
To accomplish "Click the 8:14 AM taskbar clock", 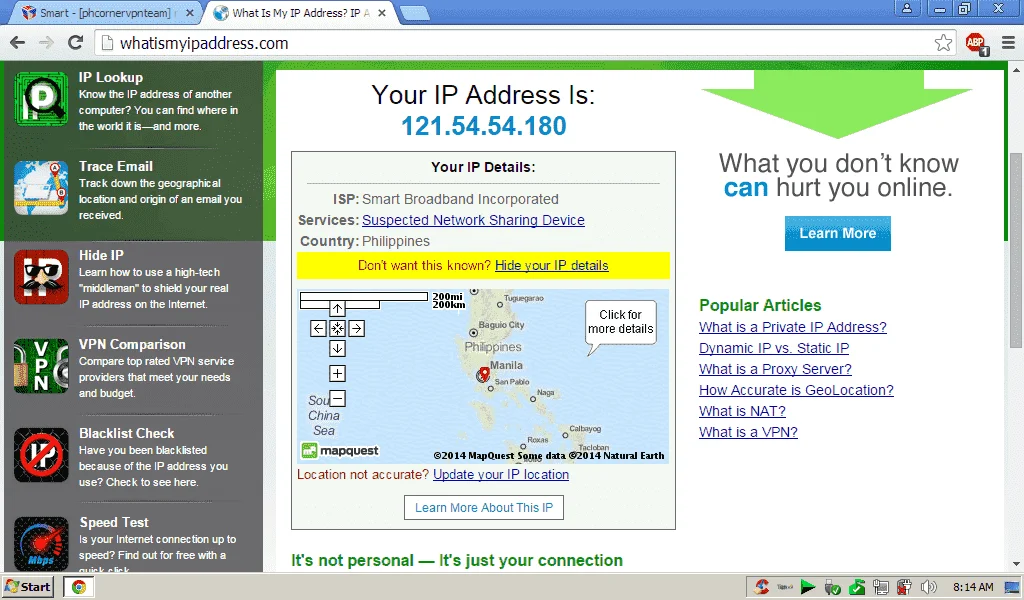I will point(973,587).
